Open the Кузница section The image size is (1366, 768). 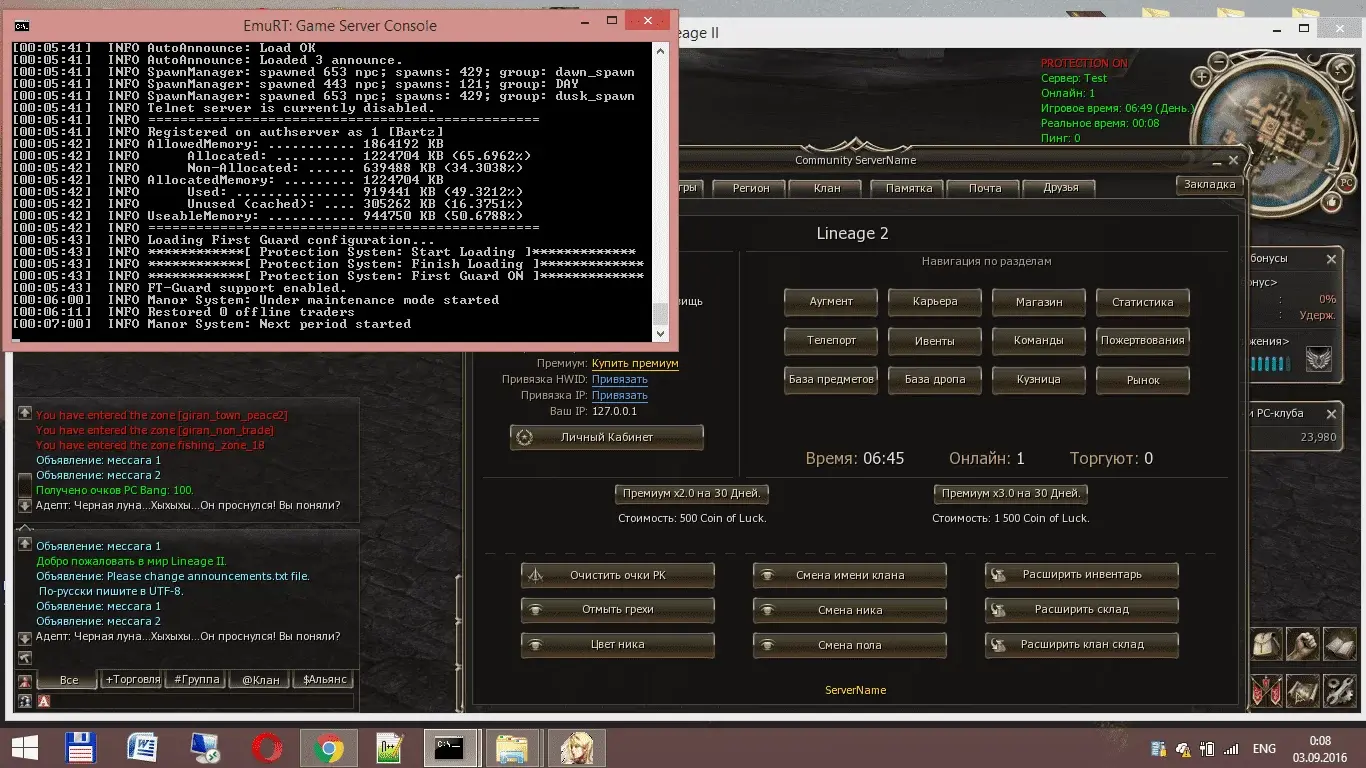click(1039, 379)
